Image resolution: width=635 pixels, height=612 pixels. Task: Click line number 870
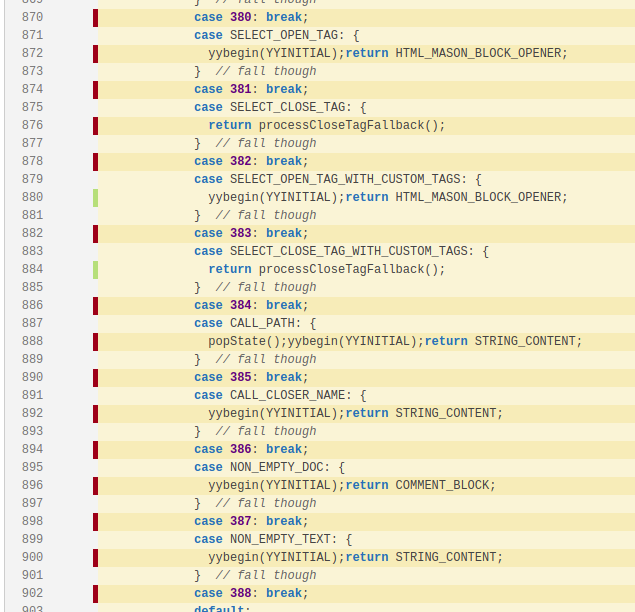32,17
